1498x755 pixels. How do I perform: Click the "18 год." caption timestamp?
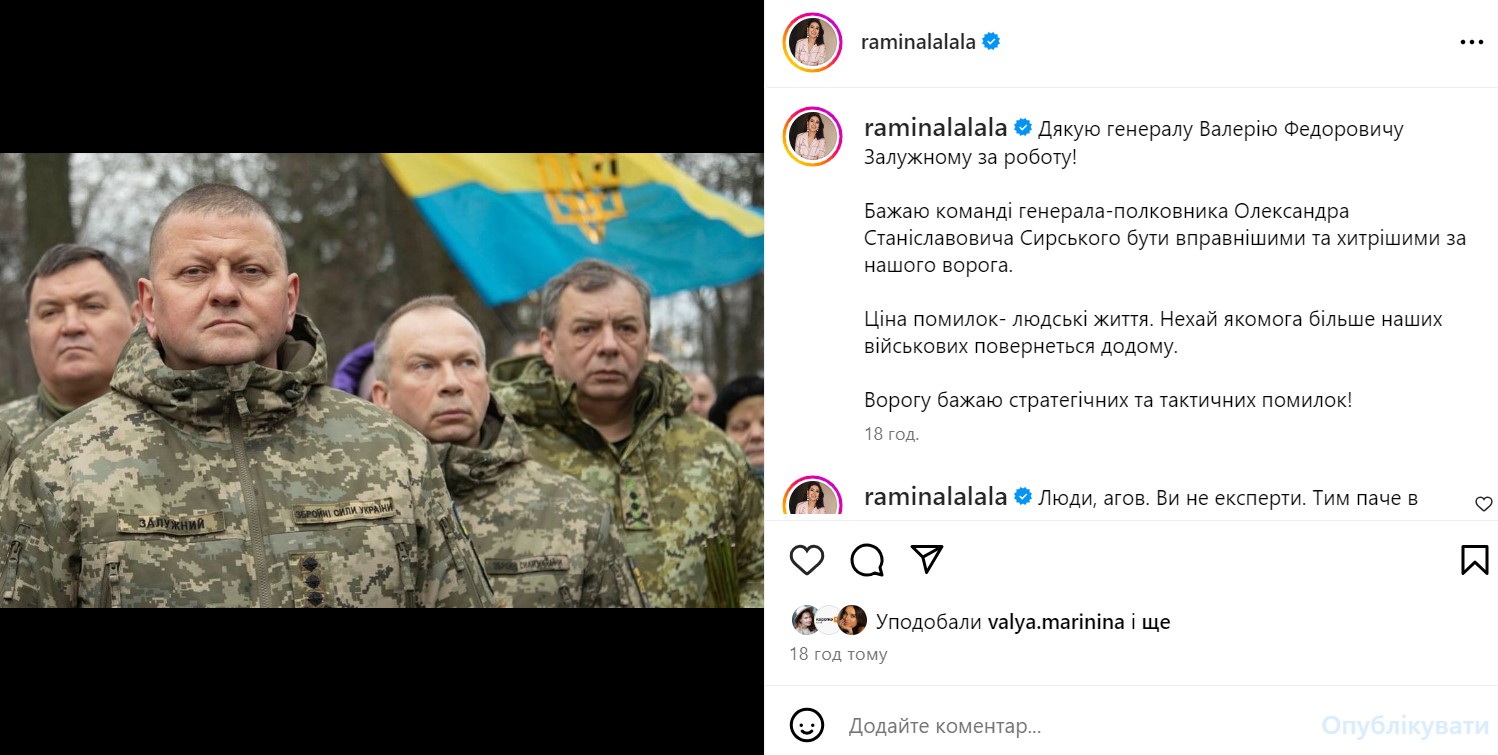click(x=891, y=434)
